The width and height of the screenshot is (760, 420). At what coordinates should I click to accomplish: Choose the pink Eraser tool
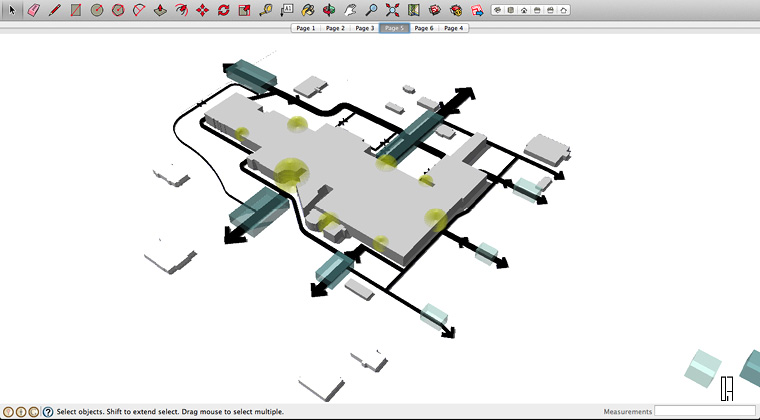point(33,10)
